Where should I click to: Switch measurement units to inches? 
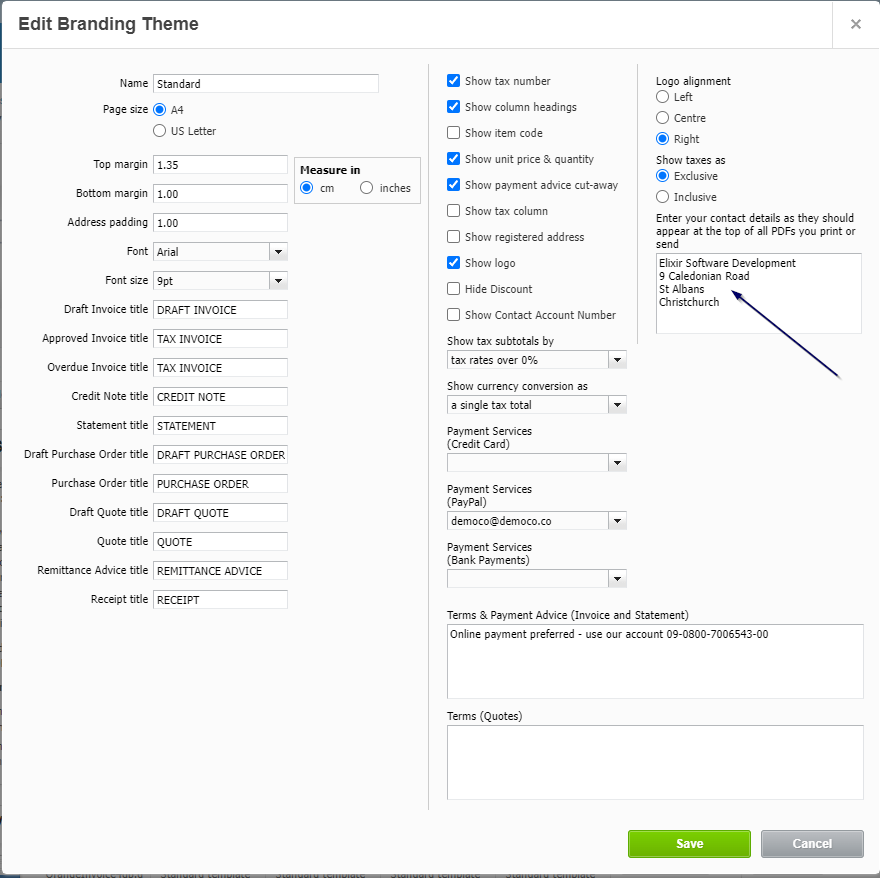point(368,188)
